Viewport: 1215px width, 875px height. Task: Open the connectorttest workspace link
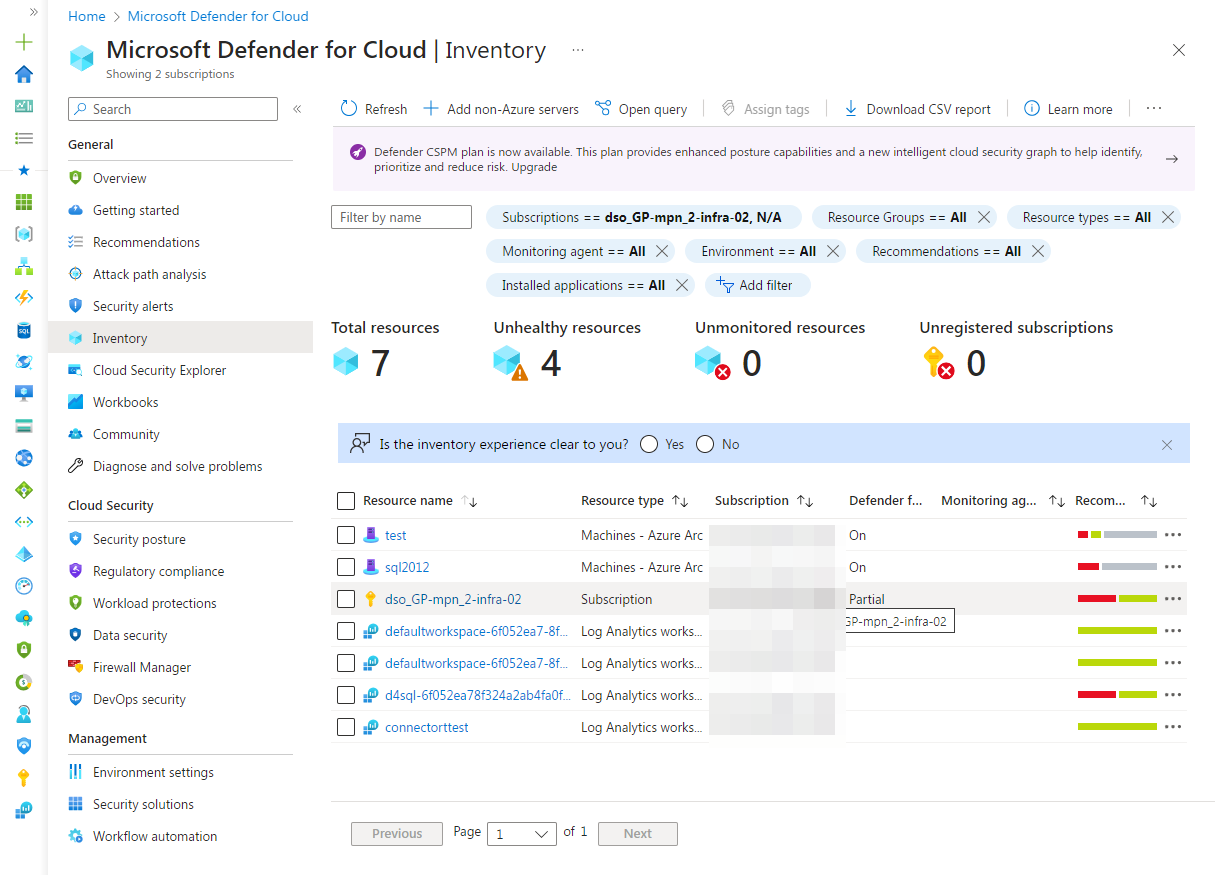tap(427, 727)
